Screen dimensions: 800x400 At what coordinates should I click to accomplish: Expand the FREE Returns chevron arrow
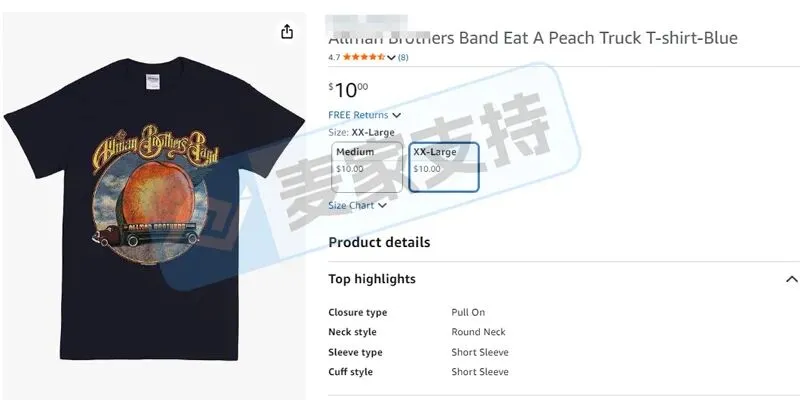pyautogui.click(x=396, y=115)
